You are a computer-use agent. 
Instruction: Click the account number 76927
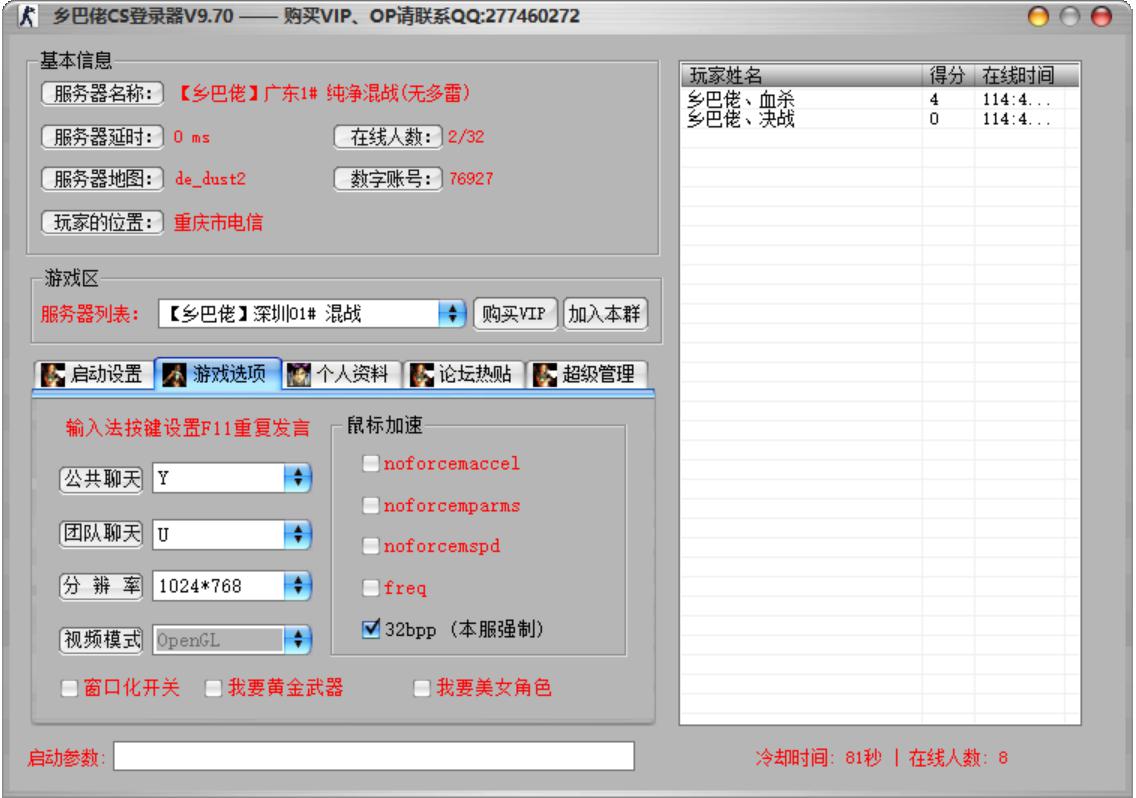tap(471, 178)
